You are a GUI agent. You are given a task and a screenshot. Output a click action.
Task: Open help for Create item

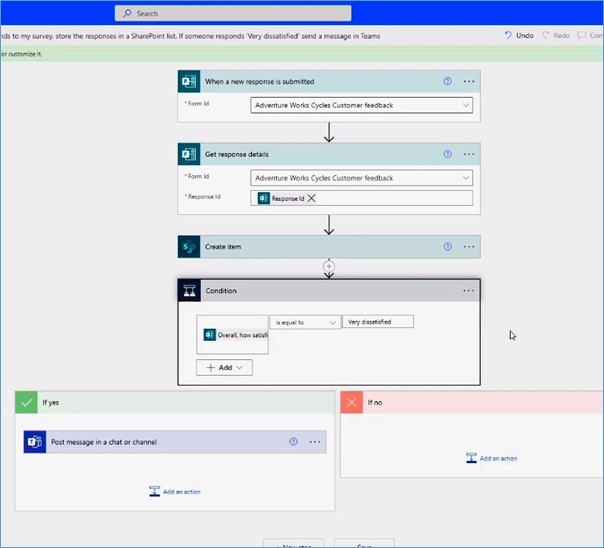[x=447, y=246]
